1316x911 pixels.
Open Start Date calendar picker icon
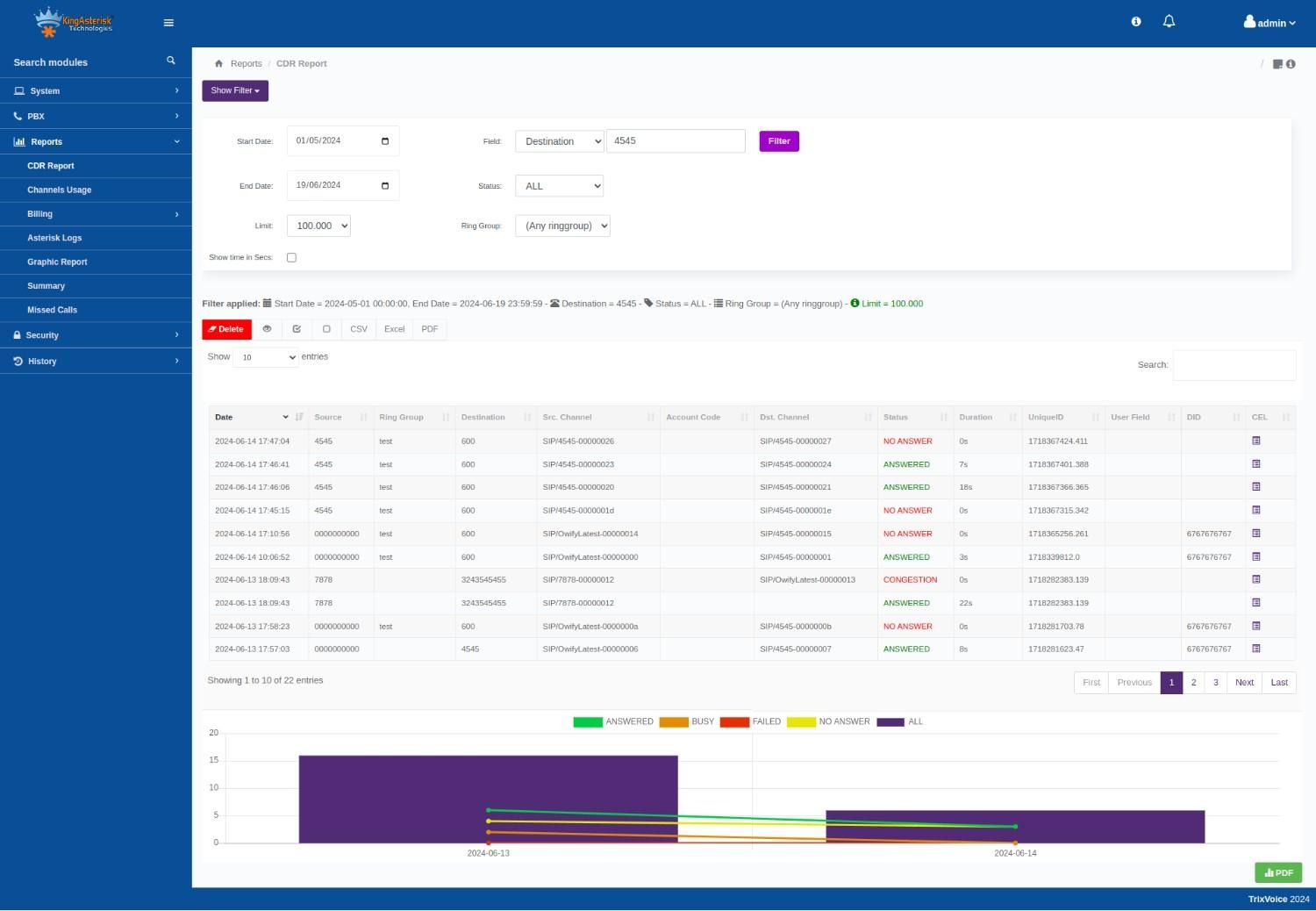tap(385, 141)
